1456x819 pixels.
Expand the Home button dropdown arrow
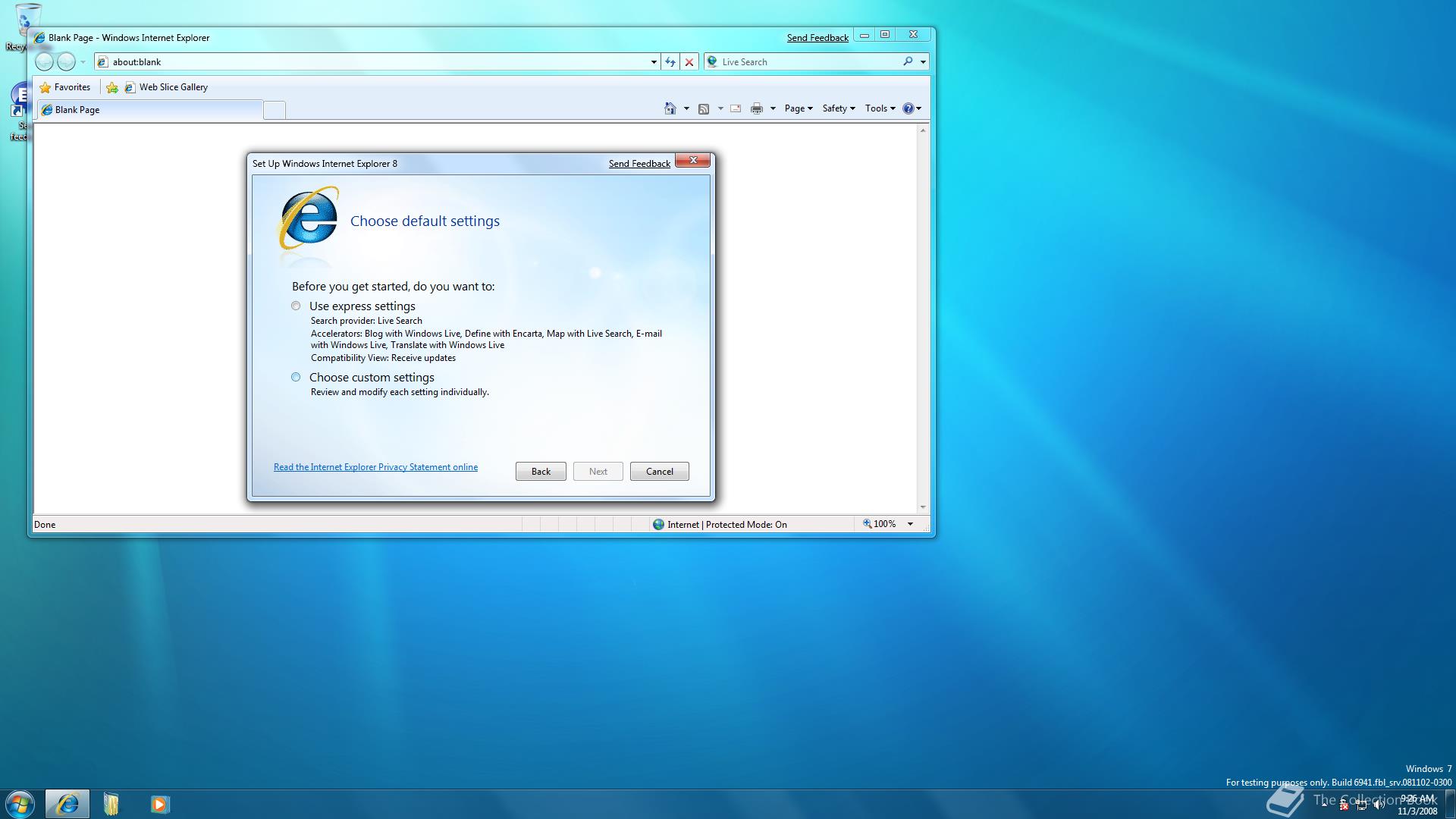pyautogui.click(x=686, y=108)
